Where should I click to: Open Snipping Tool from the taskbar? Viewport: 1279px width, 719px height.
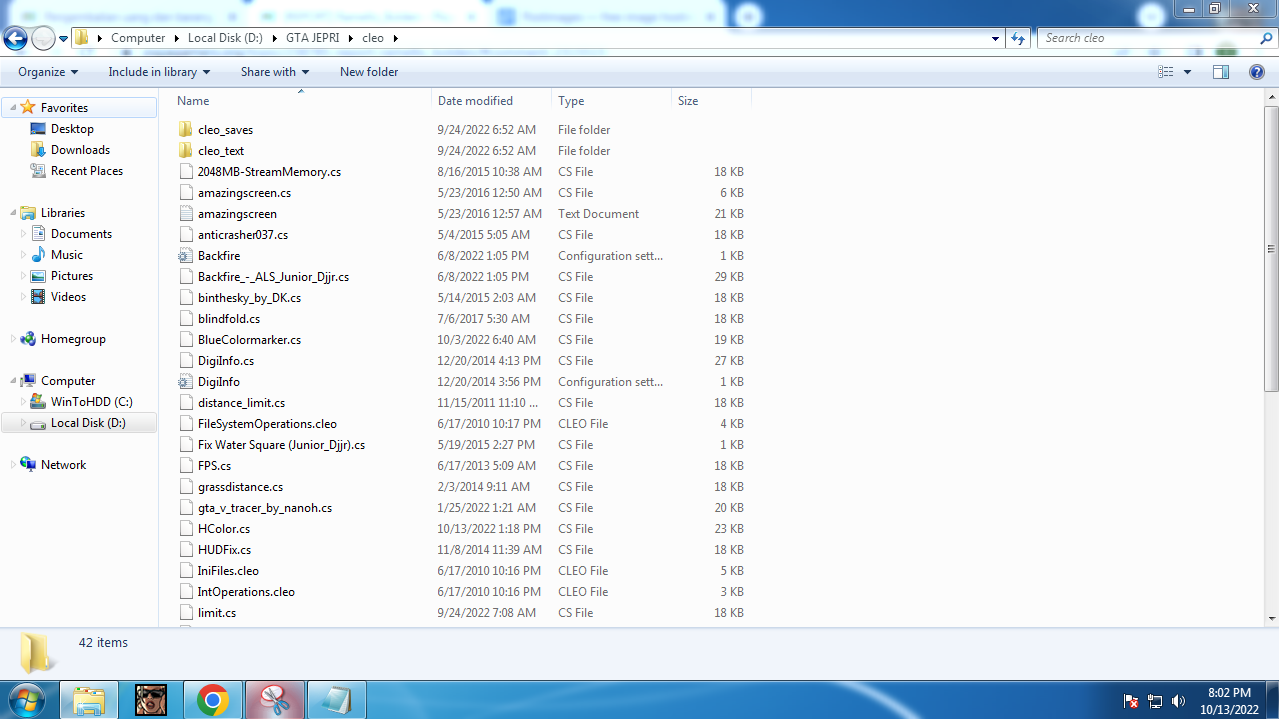point(274,700)
